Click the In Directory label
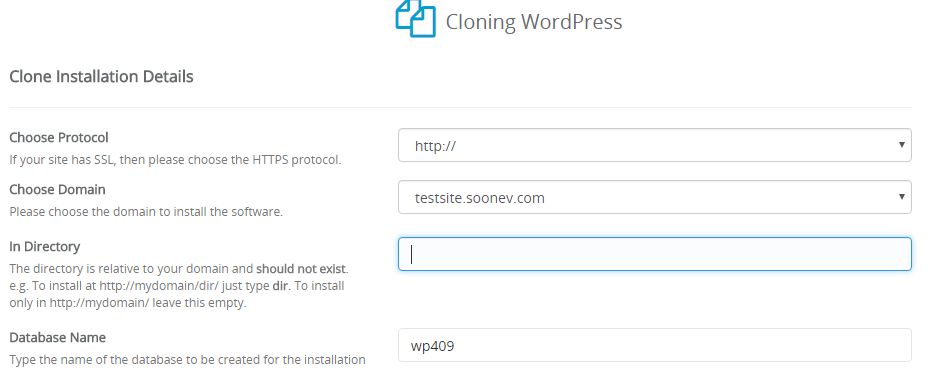Viewport: 949px width, 387px height. click(x=45, y=246)
